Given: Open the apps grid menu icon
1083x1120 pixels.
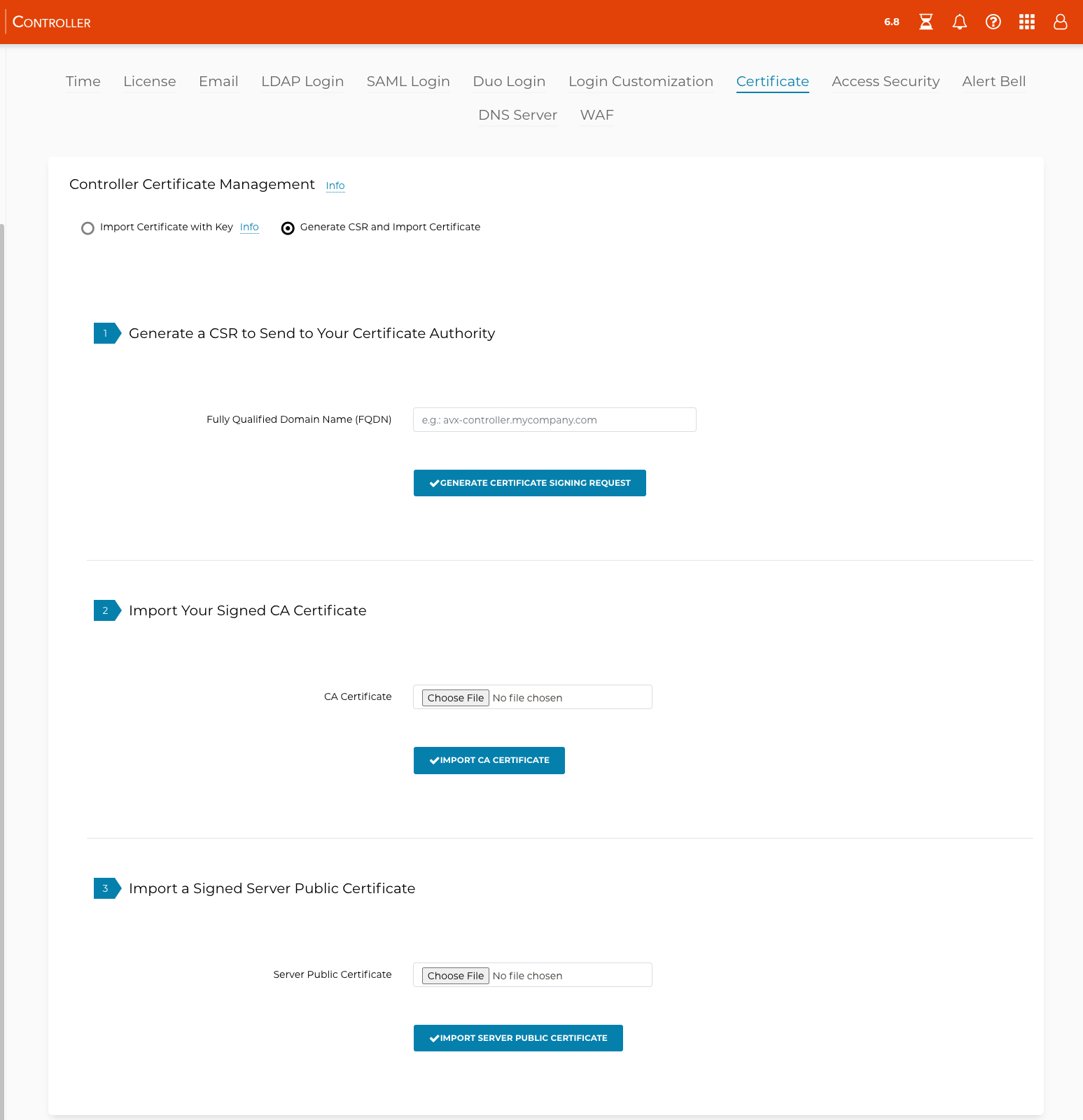Looking at the screenshot, I should click(x=1026, y=22).
